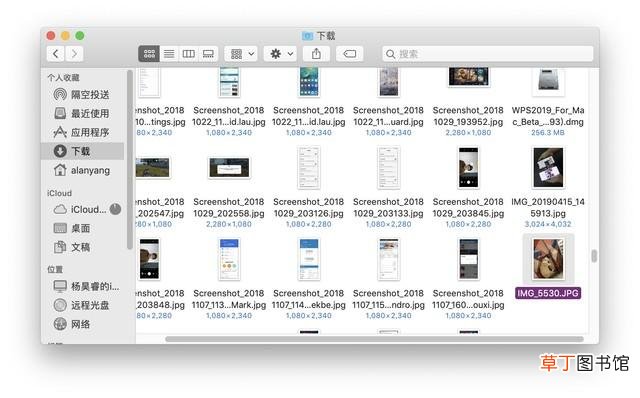The image size is (640, 398).
Task: Click the horizontal scrollbar at bottom
Action: (374, 339)
